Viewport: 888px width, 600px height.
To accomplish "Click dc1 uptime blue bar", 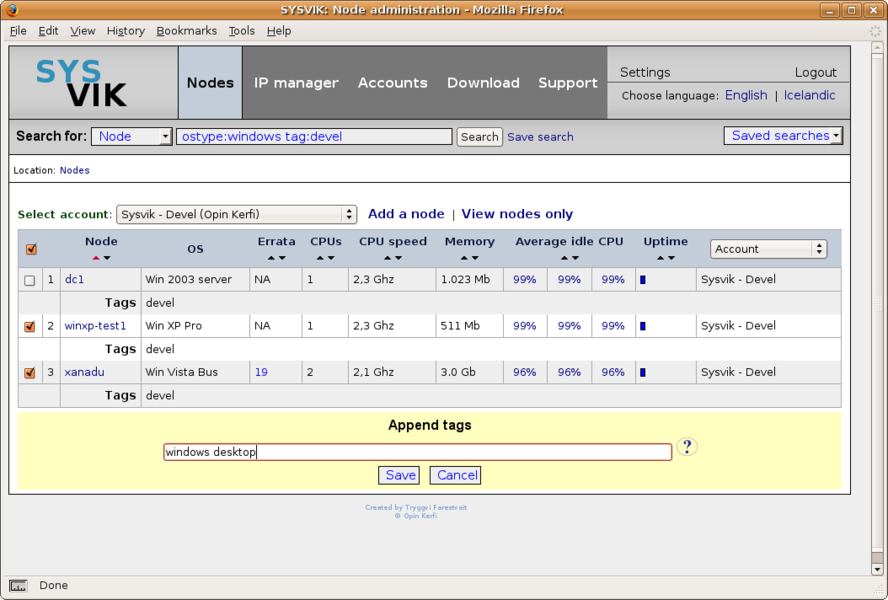I will point(643,279).
